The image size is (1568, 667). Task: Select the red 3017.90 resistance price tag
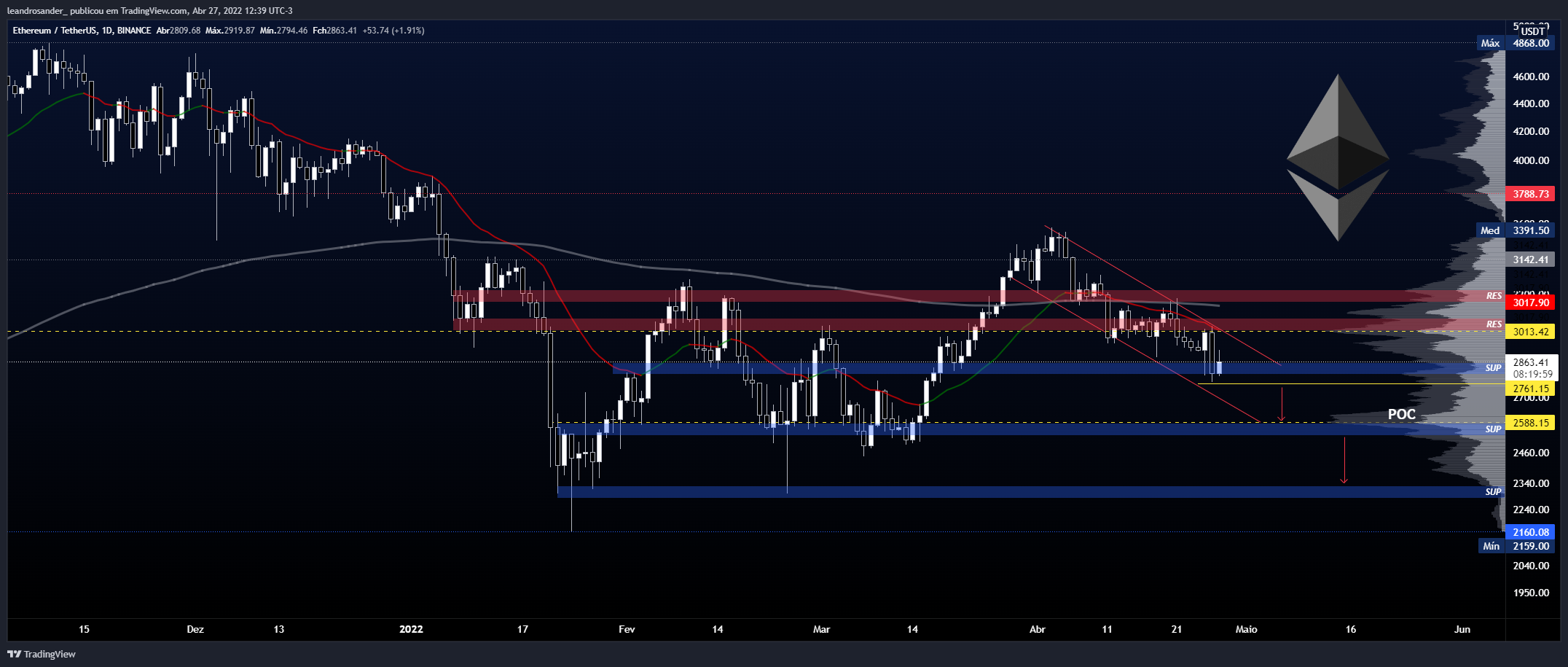(x=1530, y=303)
